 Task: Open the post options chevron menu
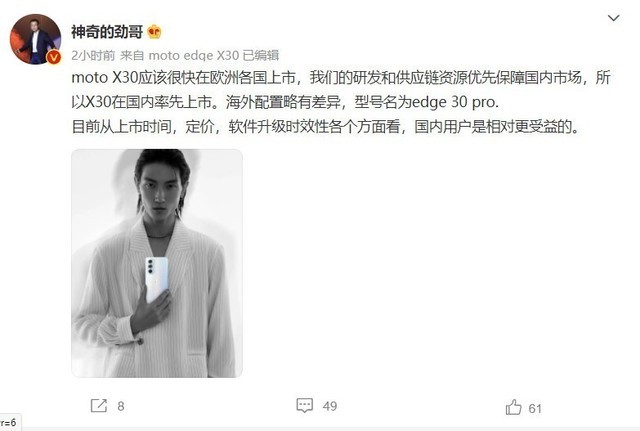click(x=613, y=18)
